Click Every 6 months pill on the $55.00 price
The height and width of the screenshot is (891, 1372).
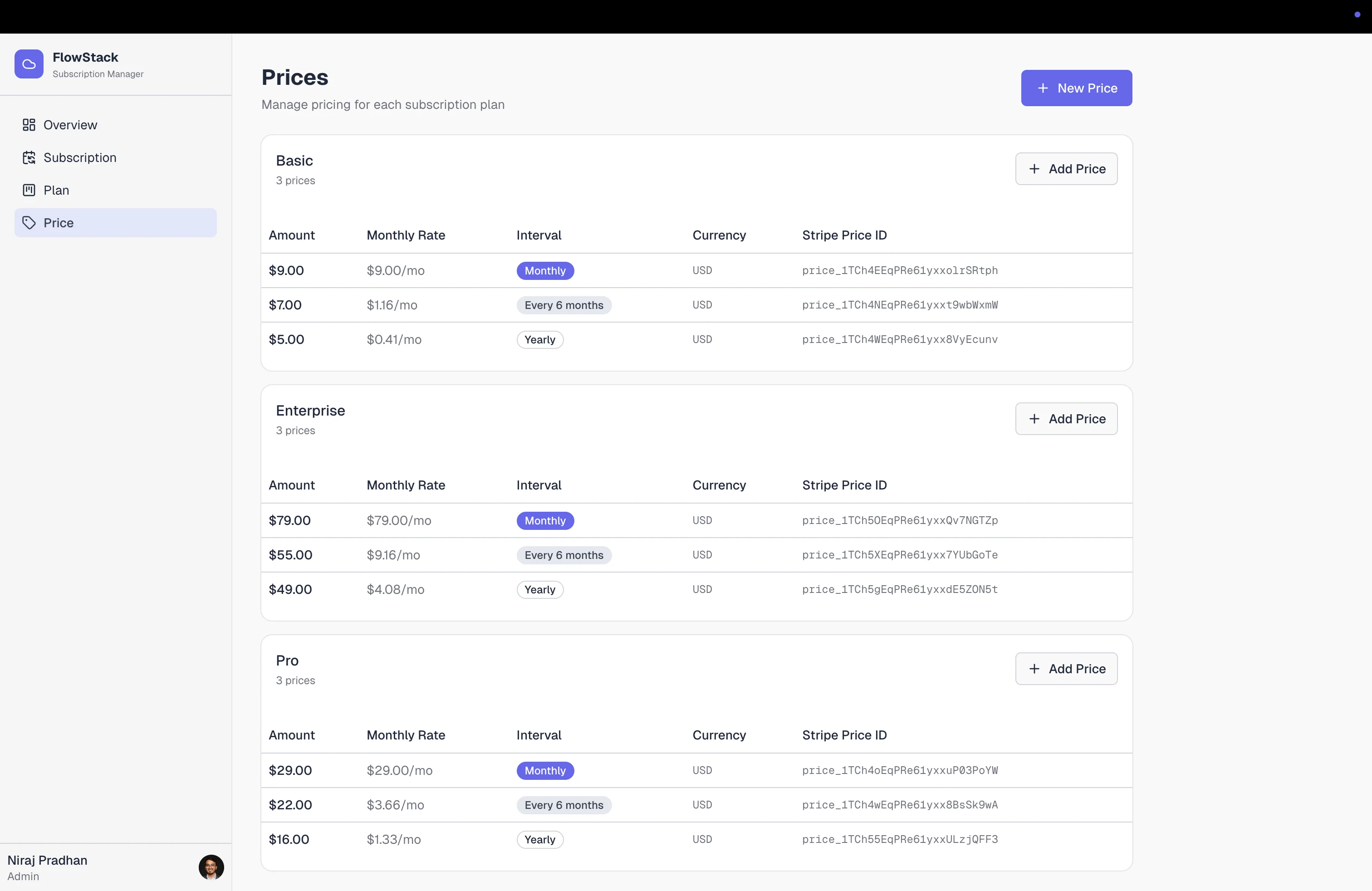[x=564, y=555]
